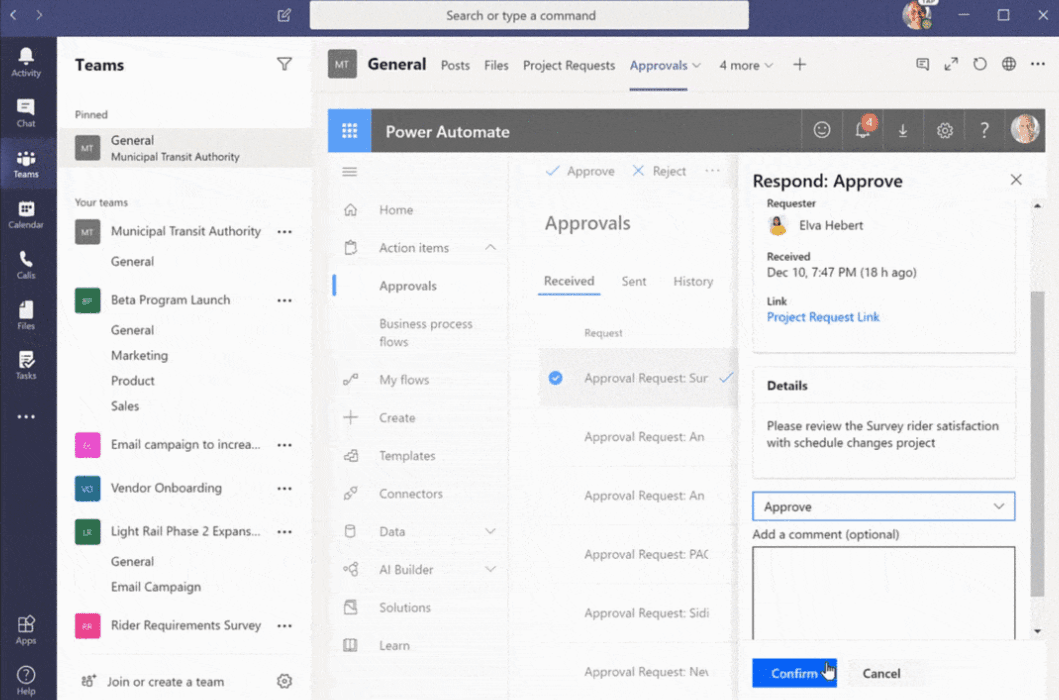Expand the AI Builder section

pos(490,569)
